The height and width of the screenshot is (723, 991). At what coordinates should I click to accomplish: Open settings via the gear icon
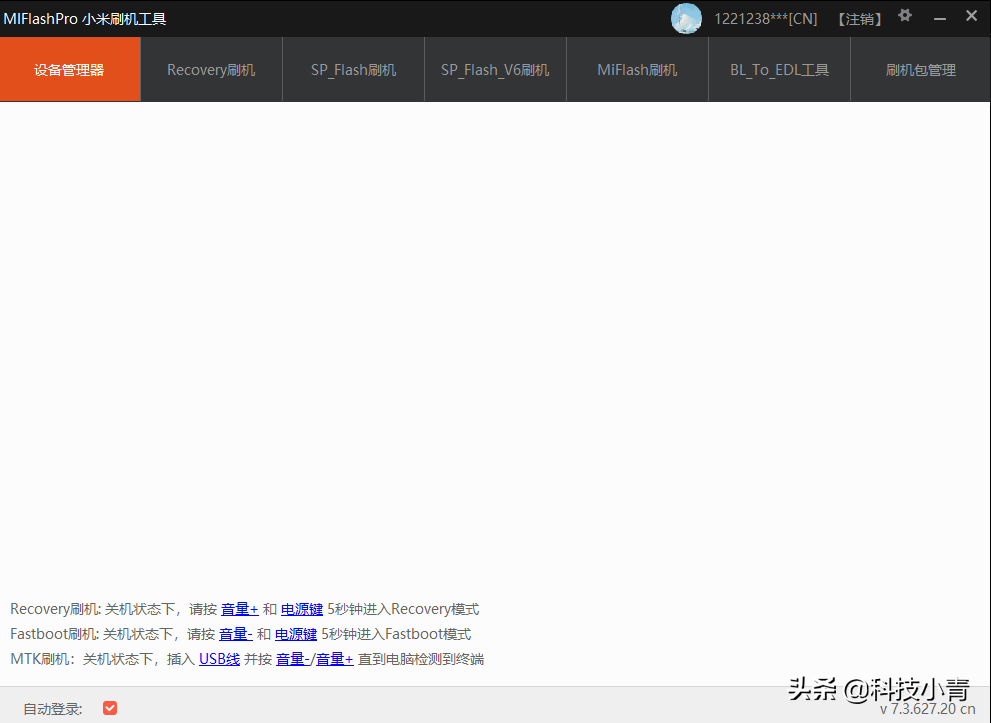(904, 17)
